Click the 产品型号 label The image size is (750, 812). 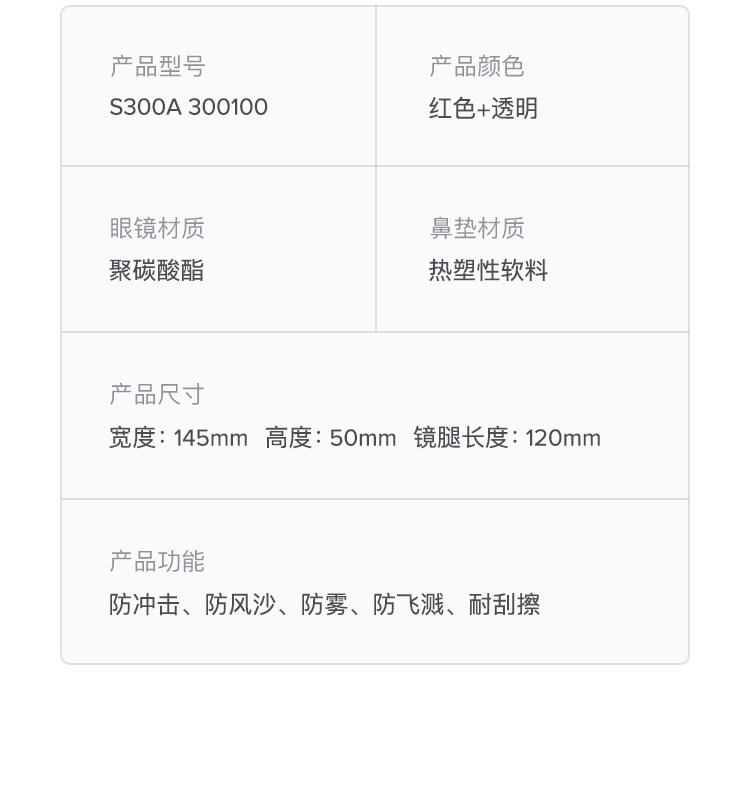point(158,66)
